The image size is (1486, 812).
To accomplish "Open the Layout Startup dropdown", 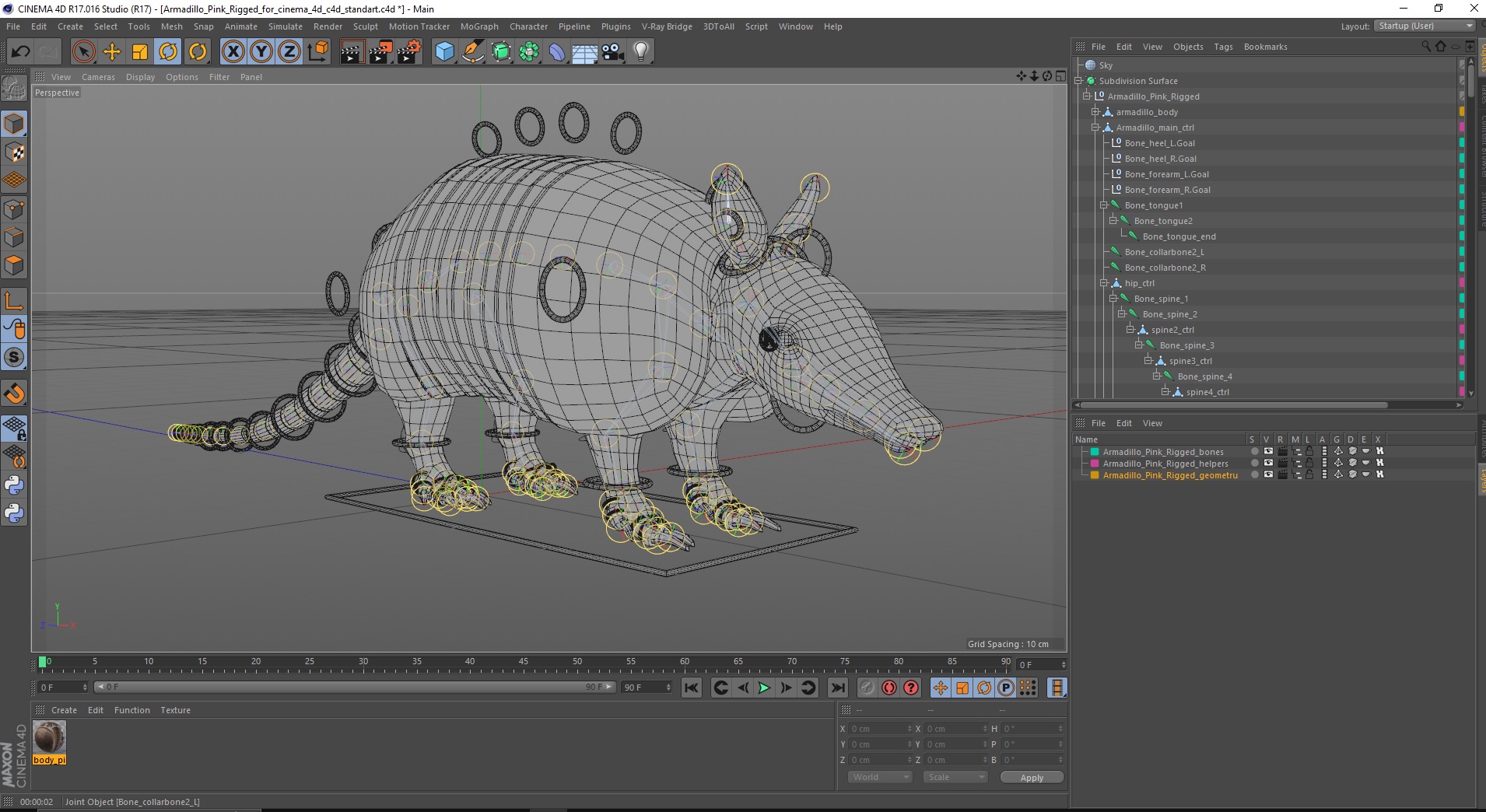I will [x=1424, y=26].
